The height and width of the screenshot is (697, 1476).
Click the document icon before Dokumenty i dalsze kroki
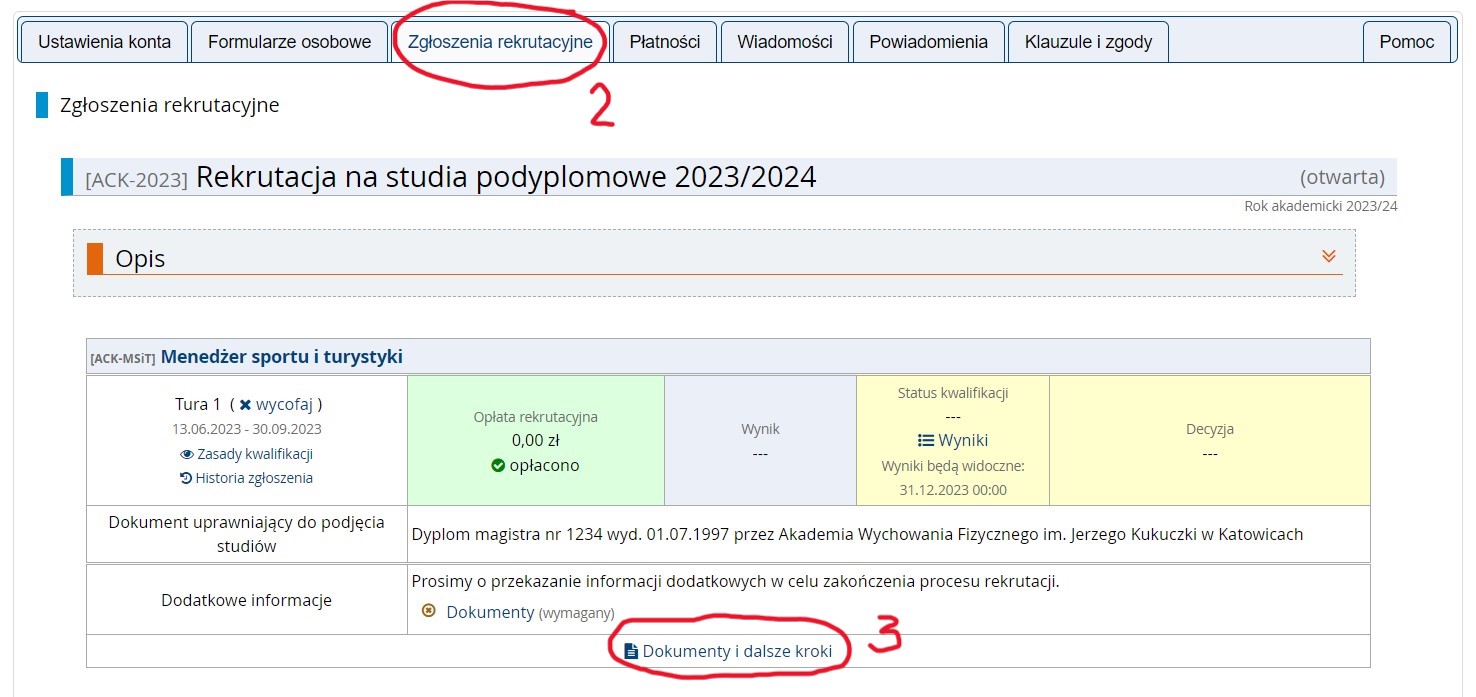[x=630, y=652]
